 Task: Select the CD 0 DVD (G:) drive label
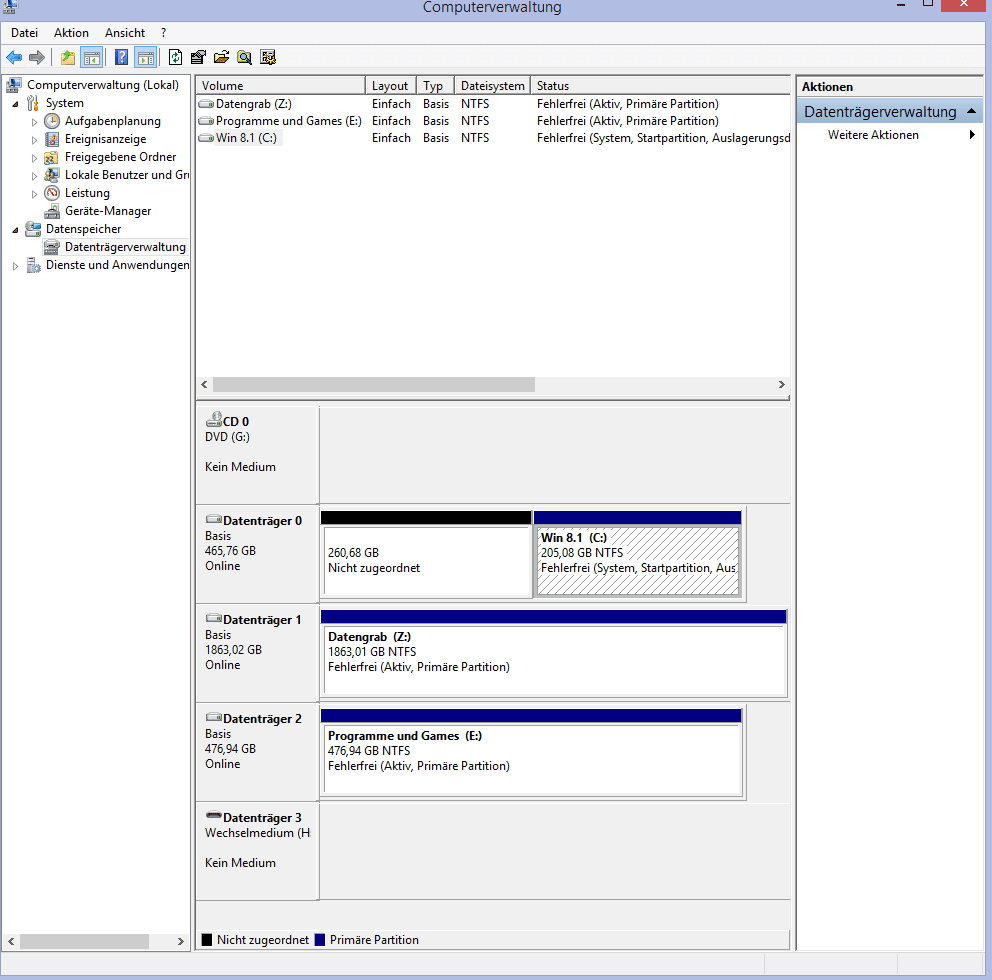click(256, 455)
